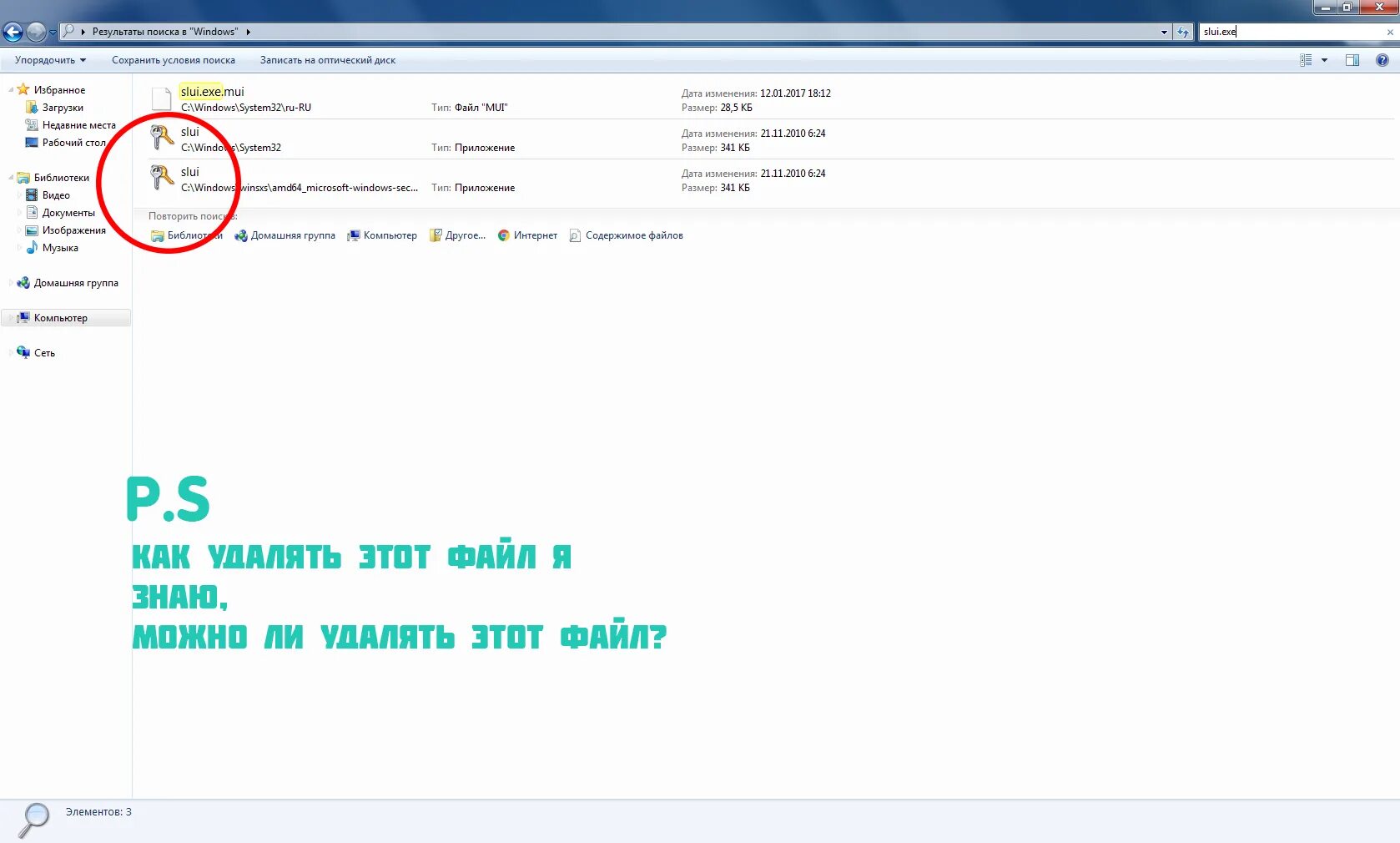Click Результаты поиска в "Windows" breadcrumb
1400x843 pixels.
(x=165, y=32)
